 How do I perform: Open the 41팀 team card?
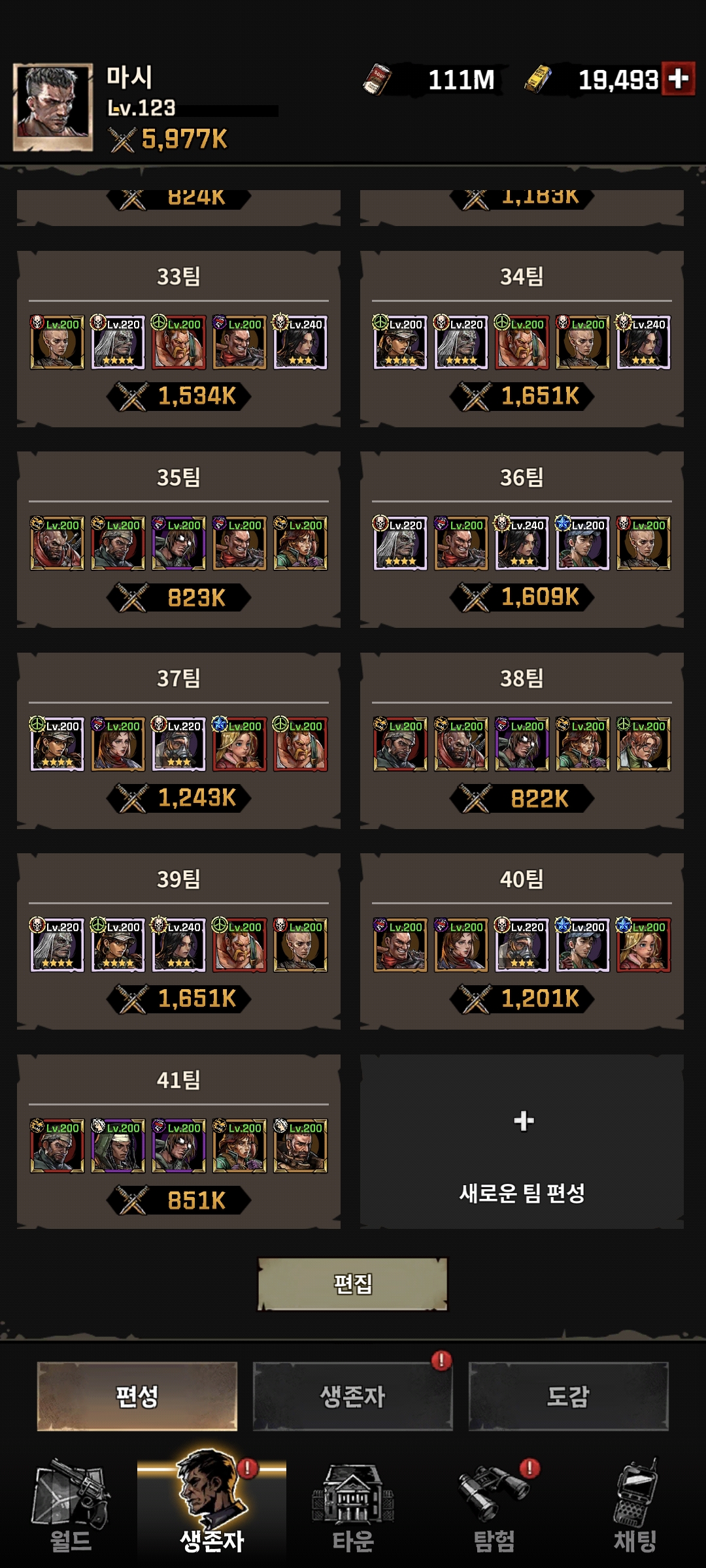[178, 1141]
